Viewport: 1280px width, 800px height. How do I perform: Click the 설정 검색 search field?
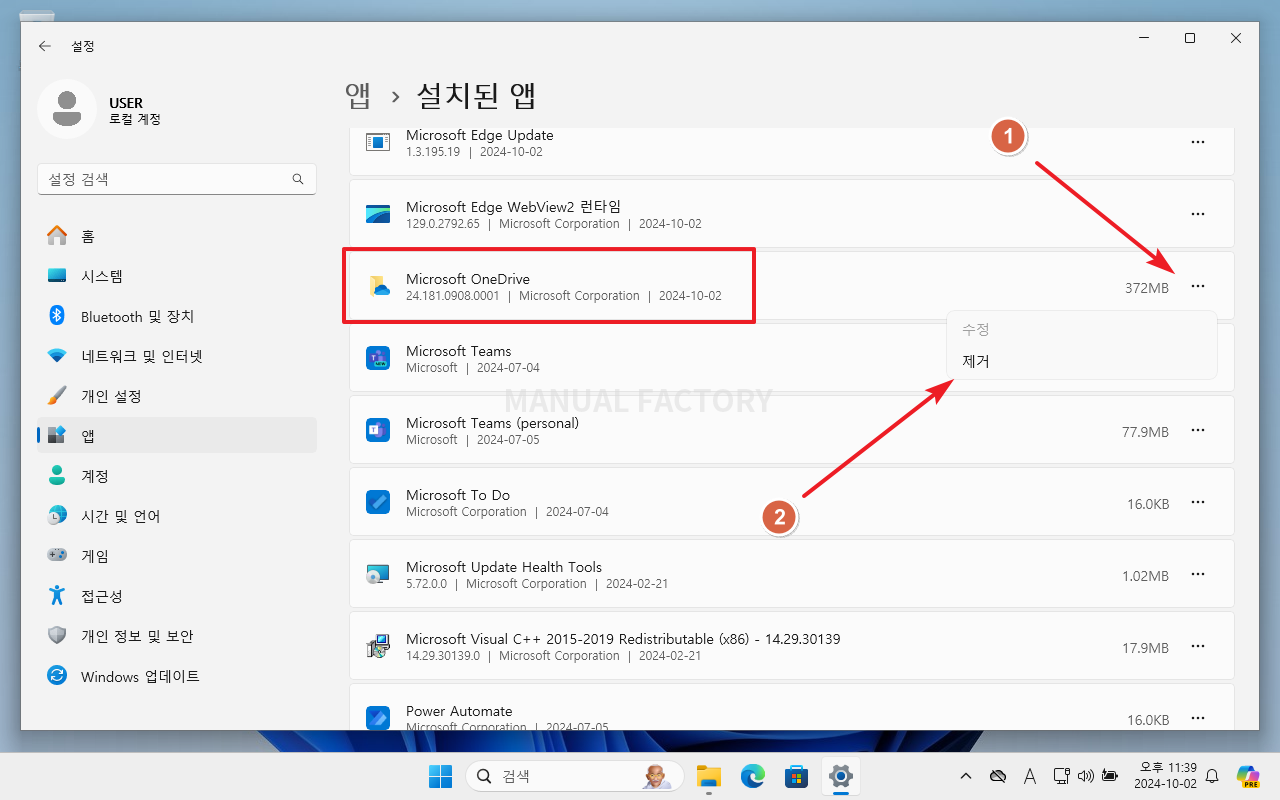pyautogui.click(x=177, y=179)
